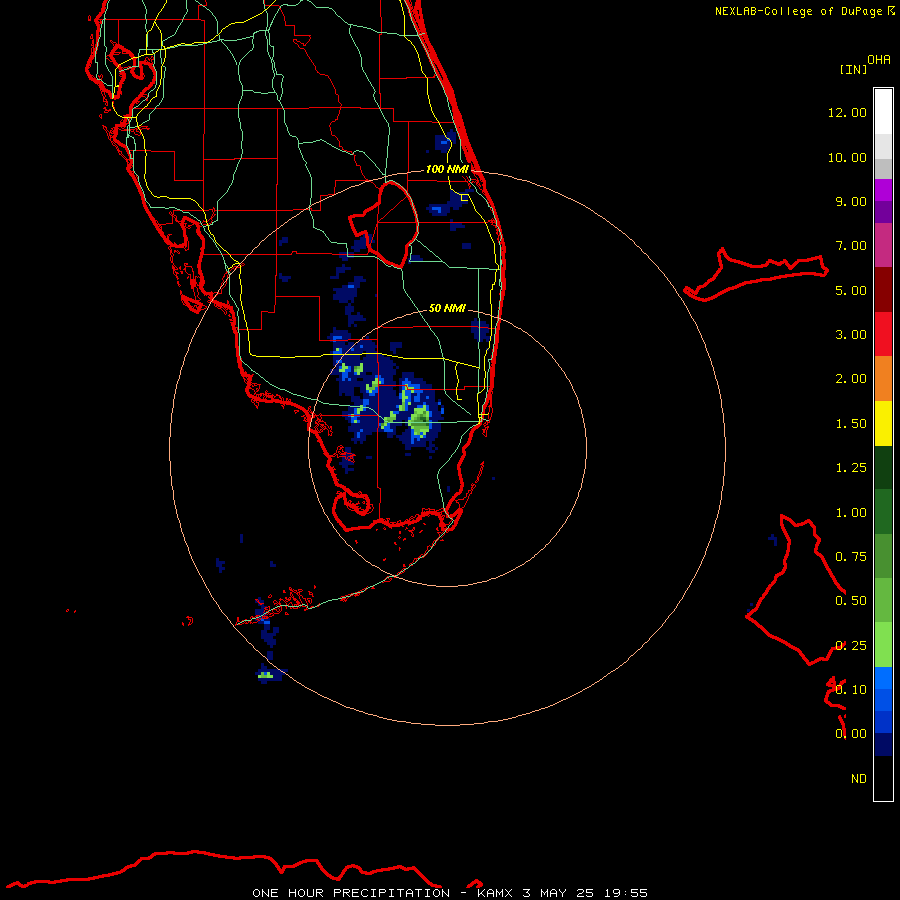Click the 0.75 legend value
This screenshot has width=900, height=900.
851,557
